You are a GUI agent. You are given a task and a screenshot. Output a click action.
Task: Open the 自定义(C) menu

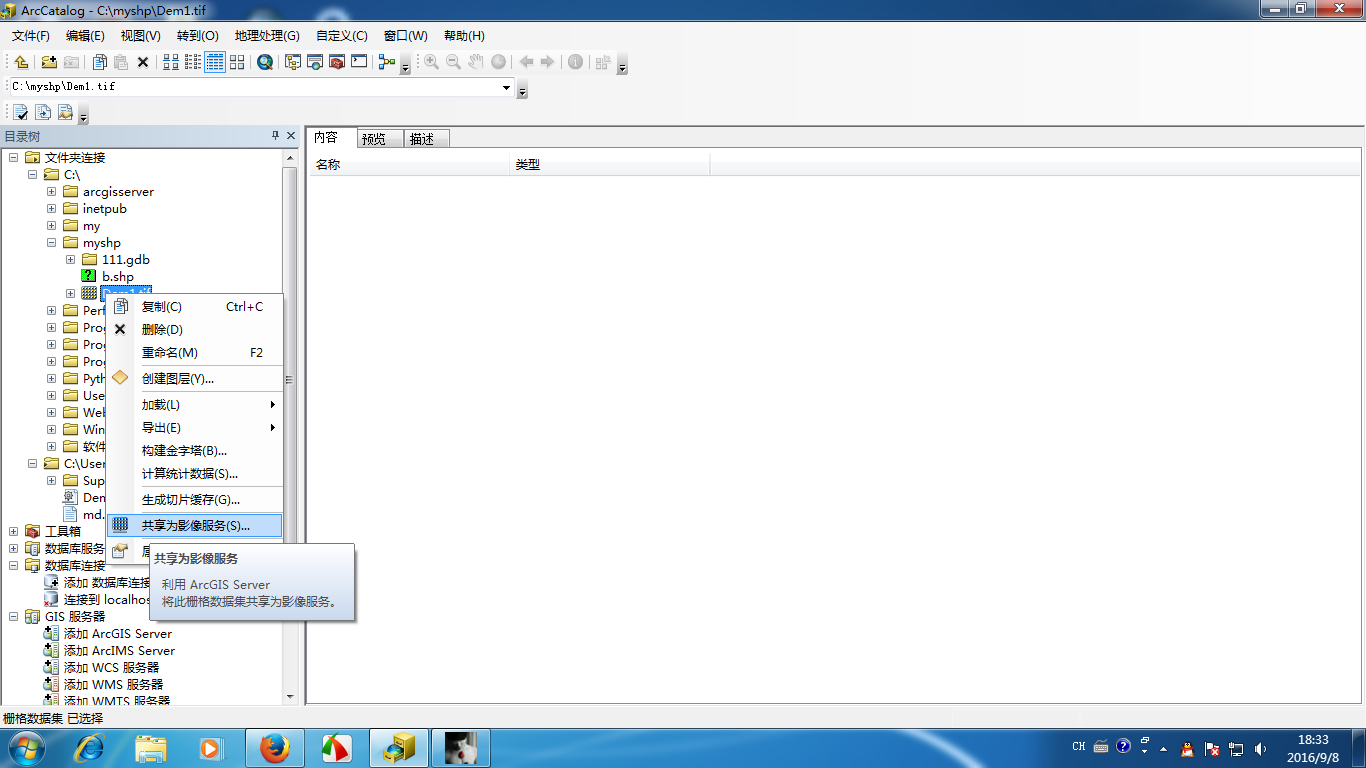(x=342, y=36)
